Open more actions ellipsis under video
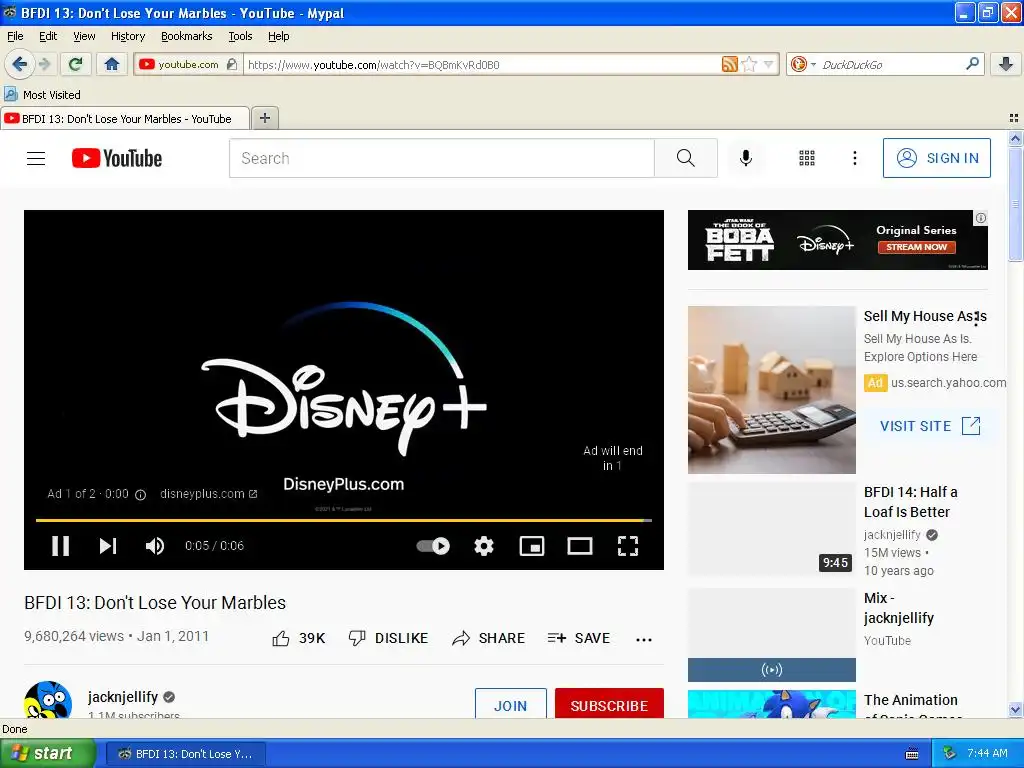The height and width of the screenshot is (768, 1024). [x=644, y=639]
